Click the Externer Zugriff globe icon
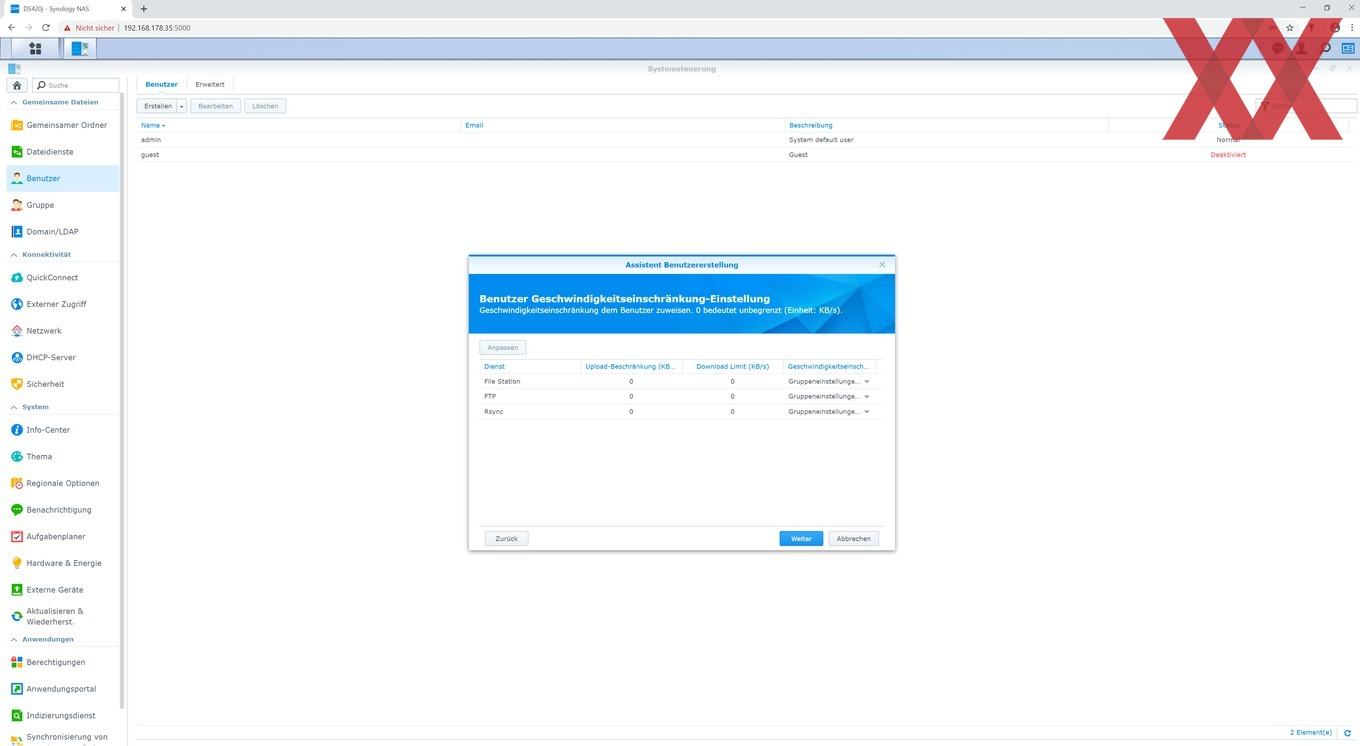 16,304
